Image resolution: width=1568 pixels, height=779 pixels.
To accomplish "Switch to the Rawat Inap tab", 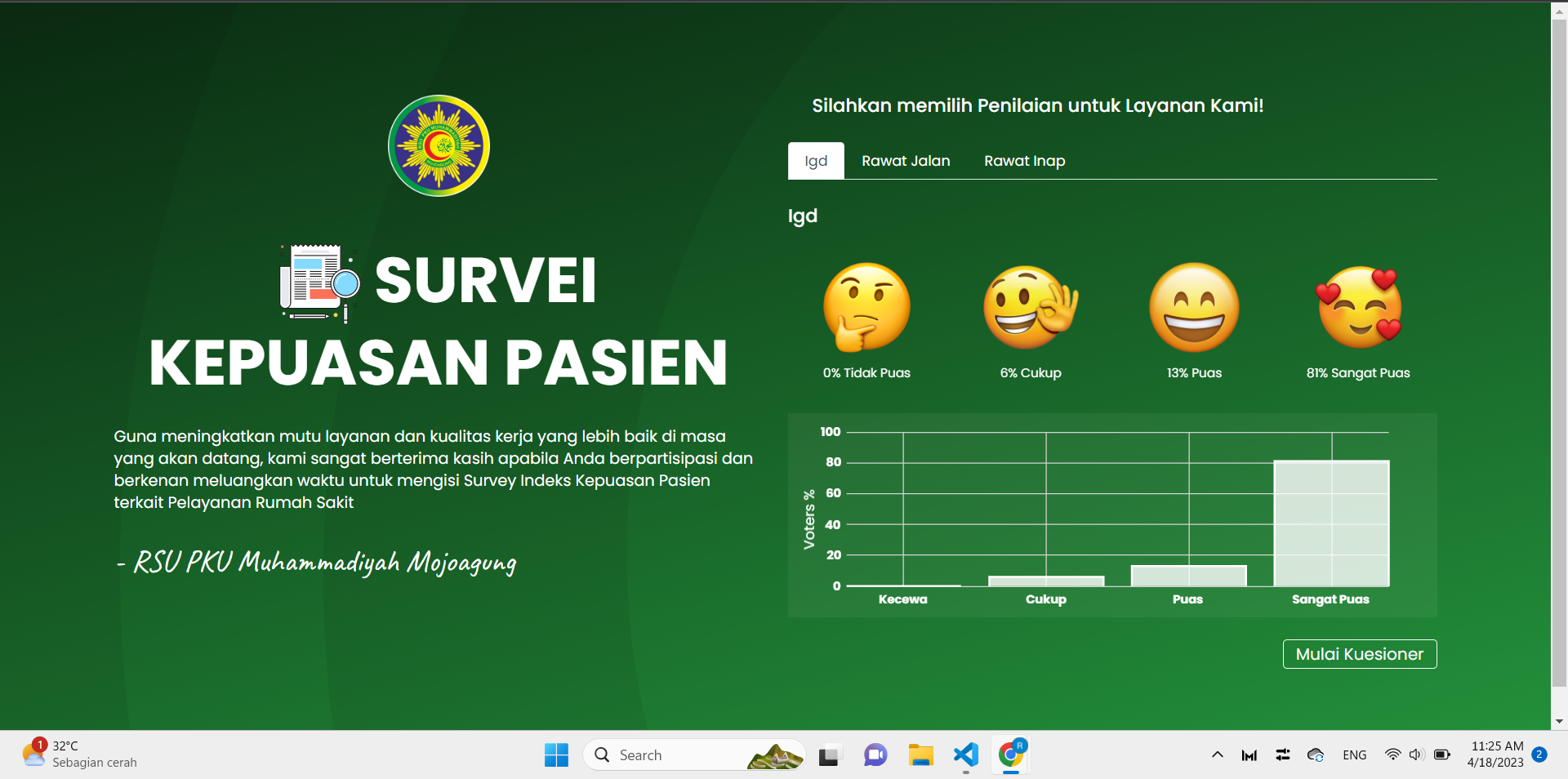I will click(x=1025, y=161).
